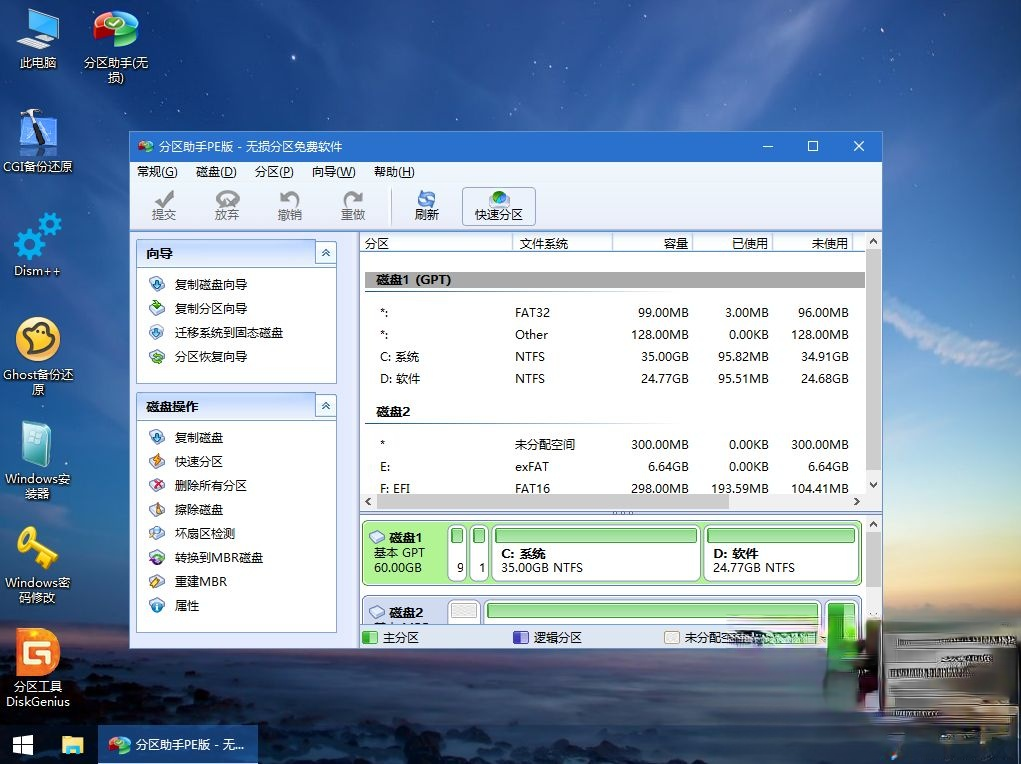
Task: Open the 快速分区 (Quick Partition) toolbar icon
Action: (498, 205)
